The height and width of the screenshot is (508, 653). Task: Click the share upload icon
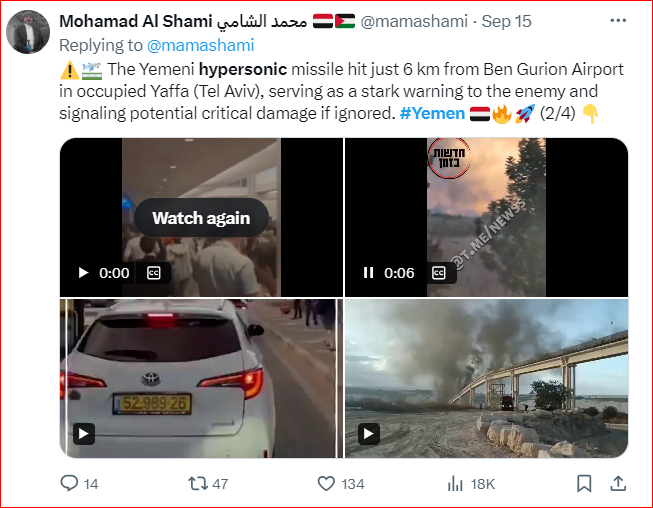pos(618,483)
